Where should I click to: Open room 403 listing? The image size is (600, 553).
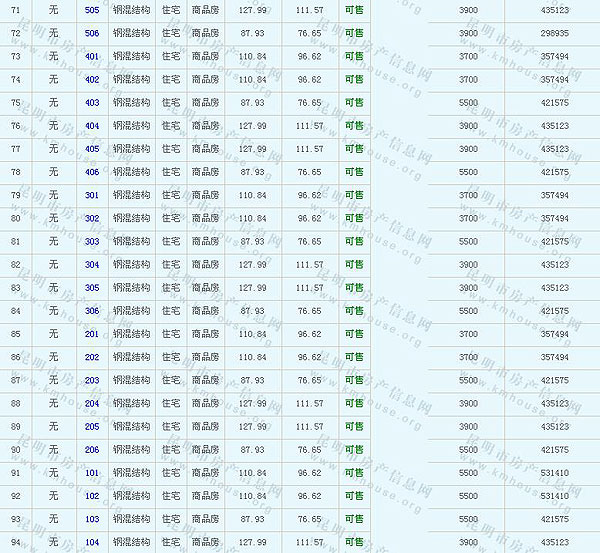click(x=92, y=102)
